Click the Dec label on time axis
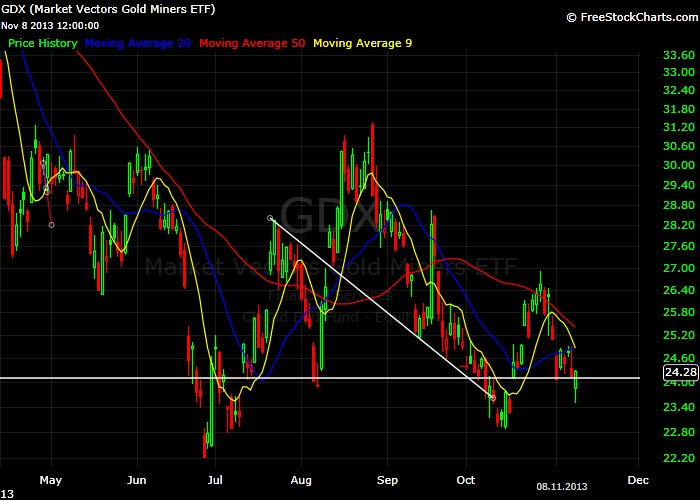 point(638,480)
